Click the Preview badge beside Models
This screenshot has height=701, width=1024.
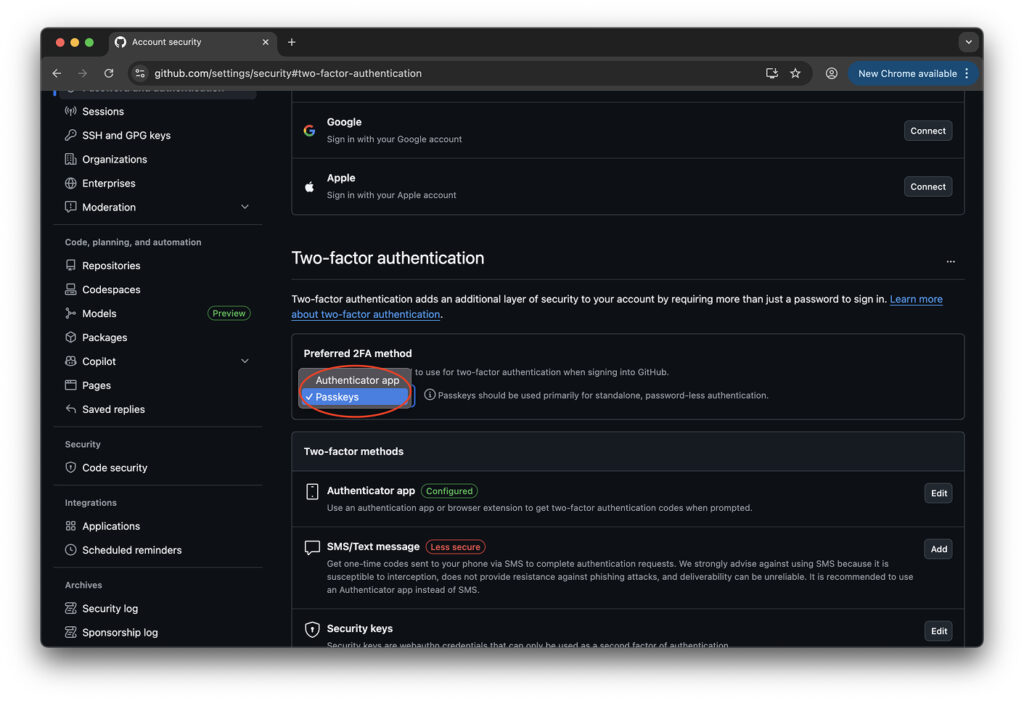click(229, 314)
